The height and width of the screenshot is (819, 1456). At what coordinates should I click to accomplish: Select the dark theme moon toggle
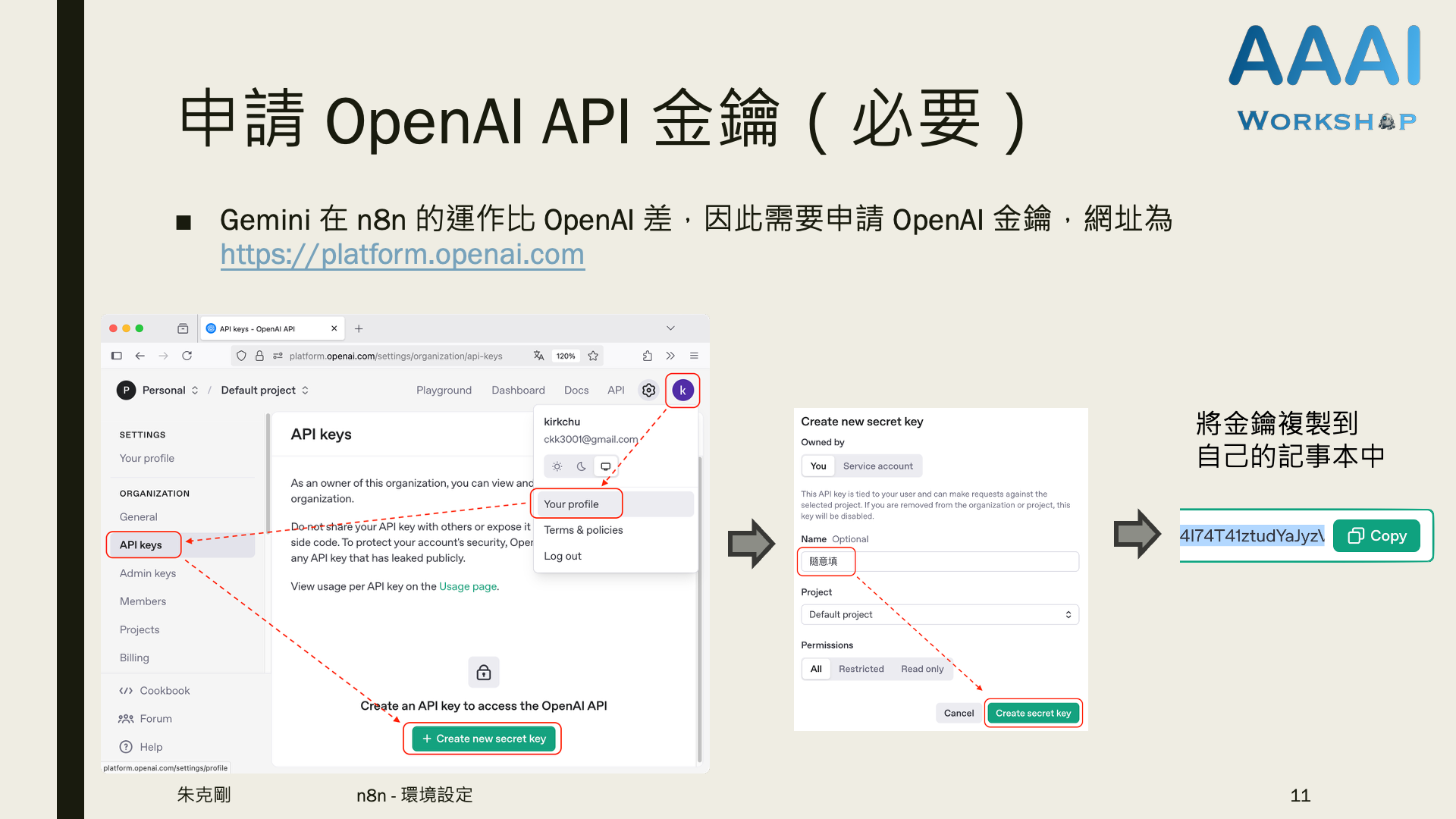[581, 466]
